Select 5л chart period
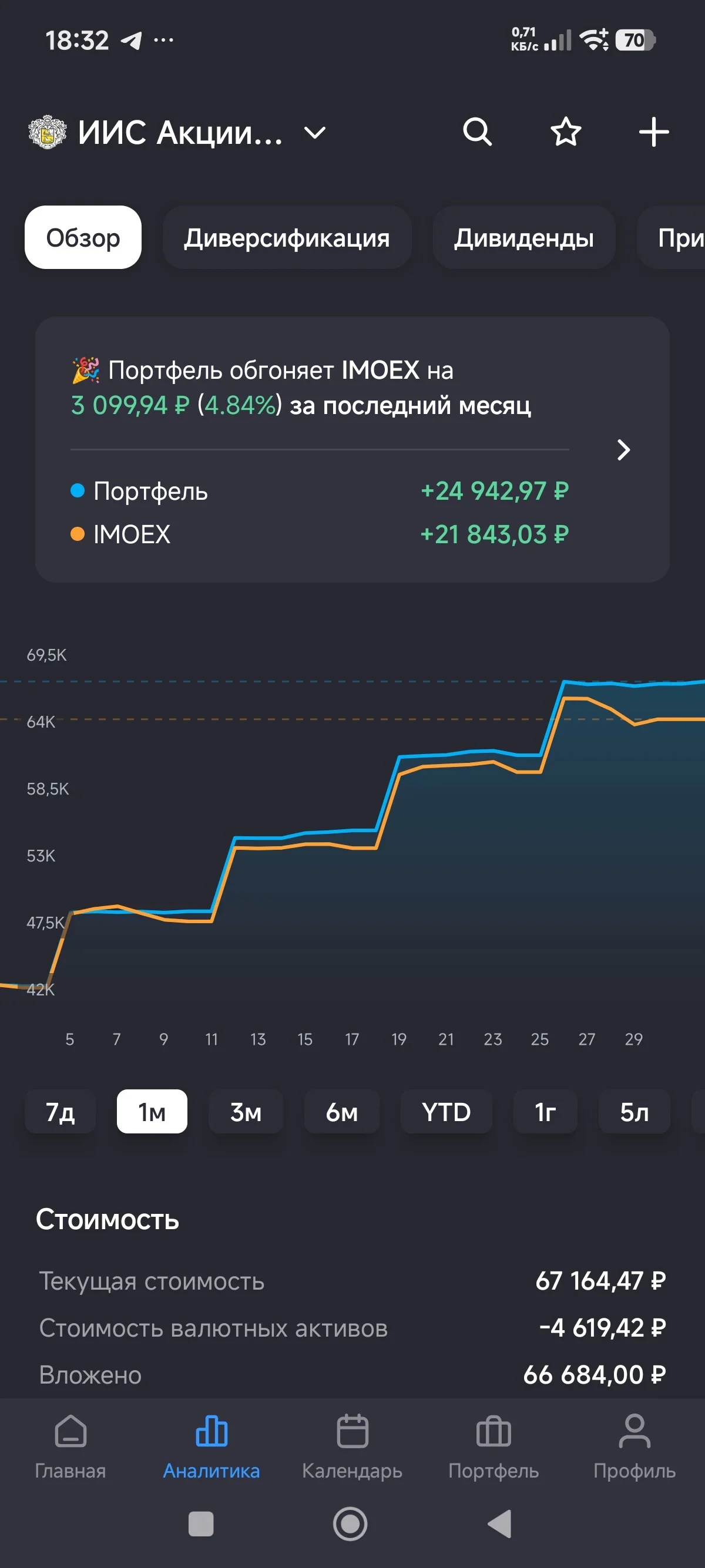Viewport: 705px width, 1568px height. (x=634, y=1112)
